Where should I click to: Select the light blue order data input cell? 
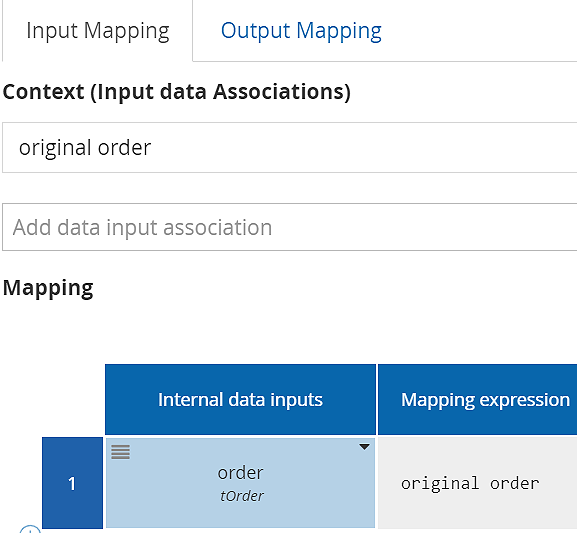click(x=240, y=483)
